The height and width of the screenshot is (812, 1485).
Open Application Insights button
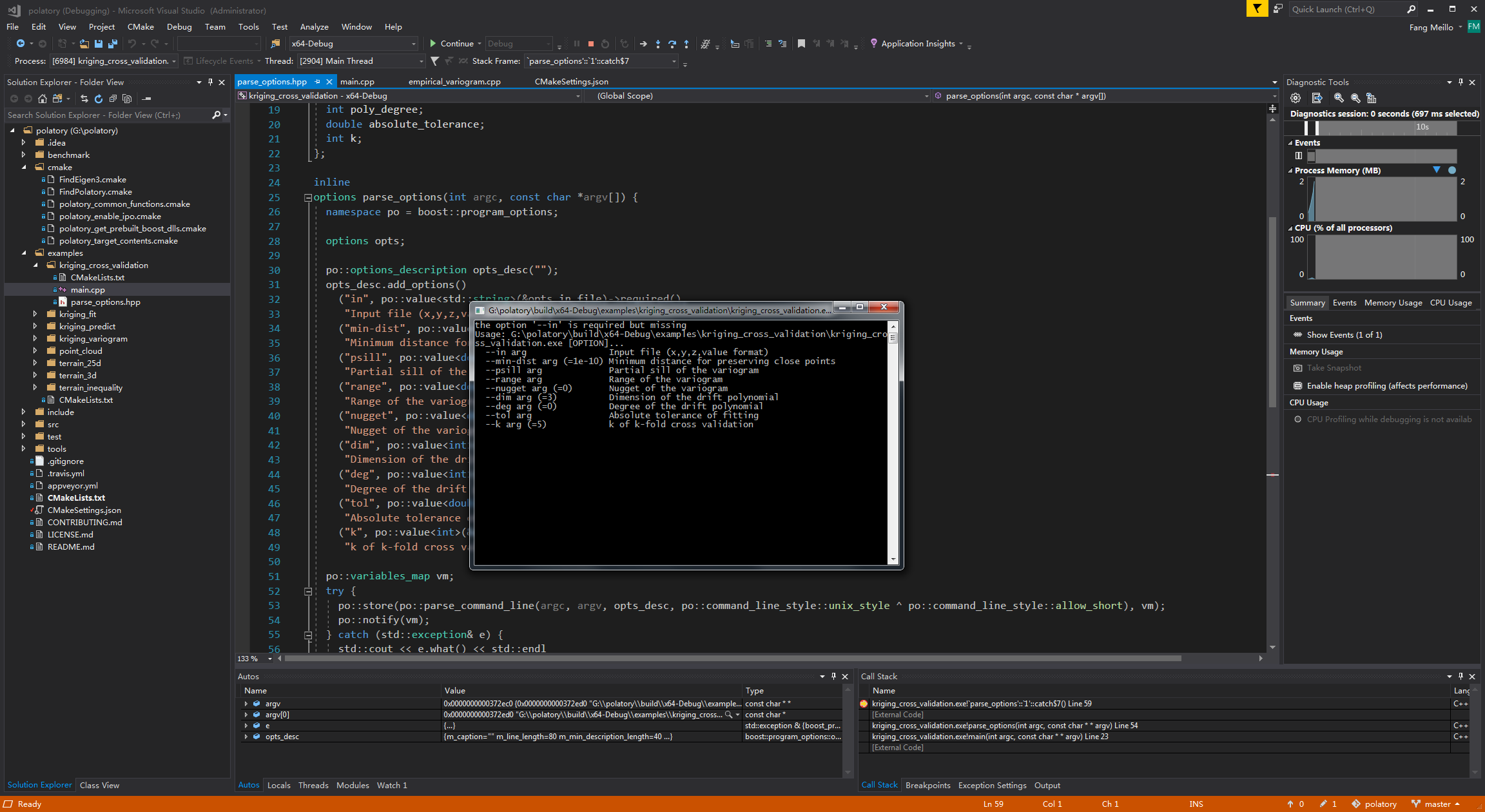(x=917, y=44)
